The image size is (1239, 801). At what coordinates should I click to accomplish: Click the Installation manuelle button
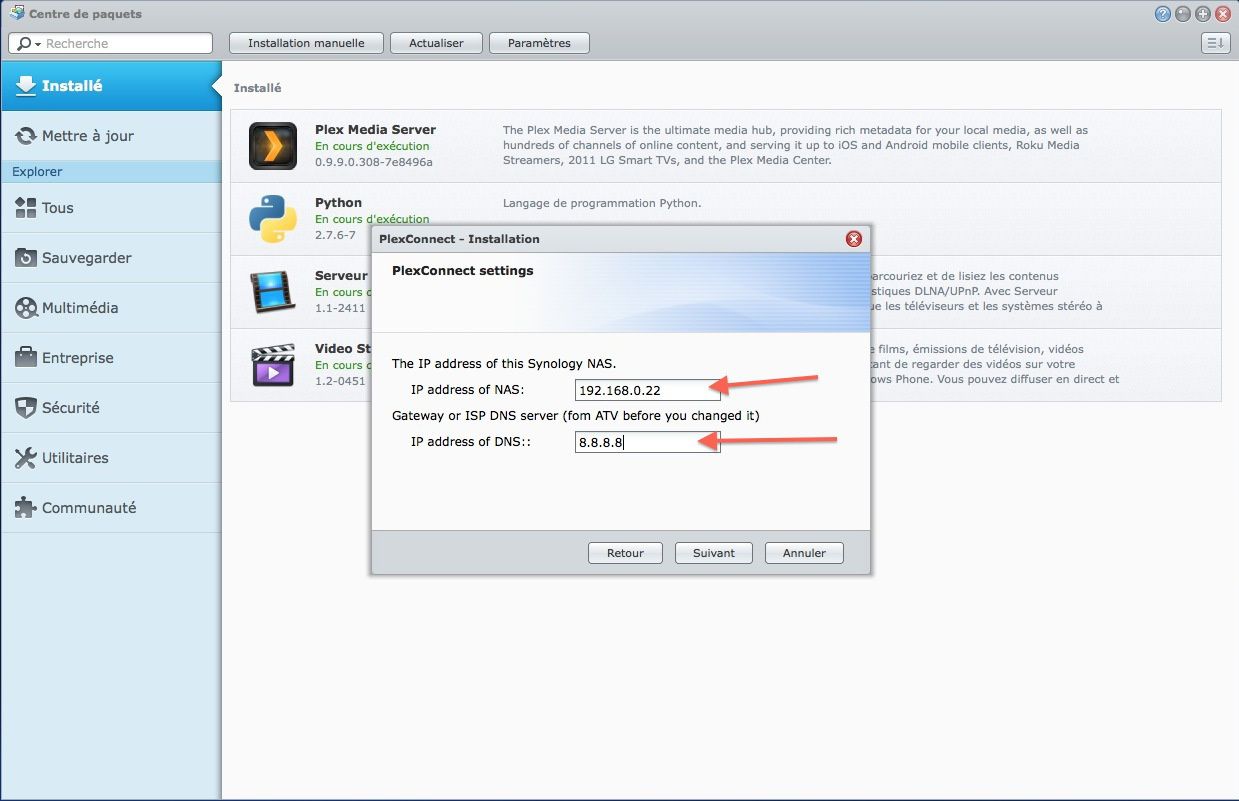pos(306,43)
